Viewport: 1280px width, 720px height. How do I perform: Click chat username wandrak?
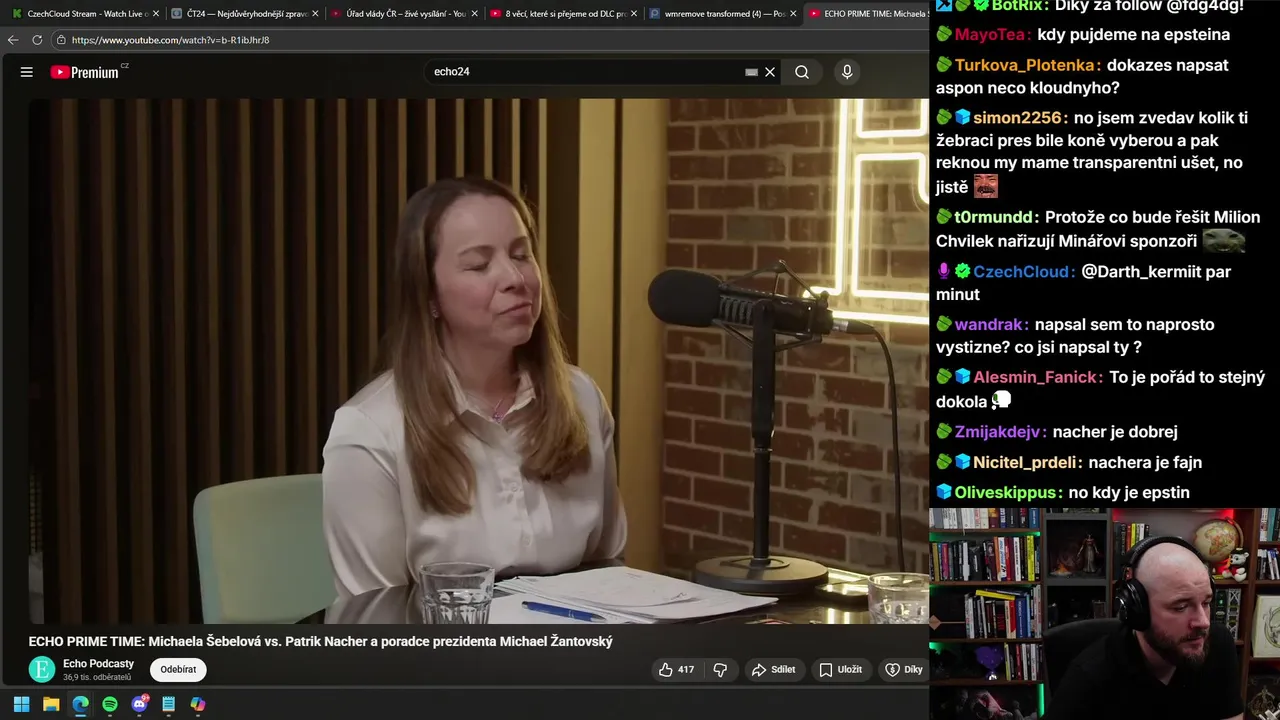click(x=990, y=324)
